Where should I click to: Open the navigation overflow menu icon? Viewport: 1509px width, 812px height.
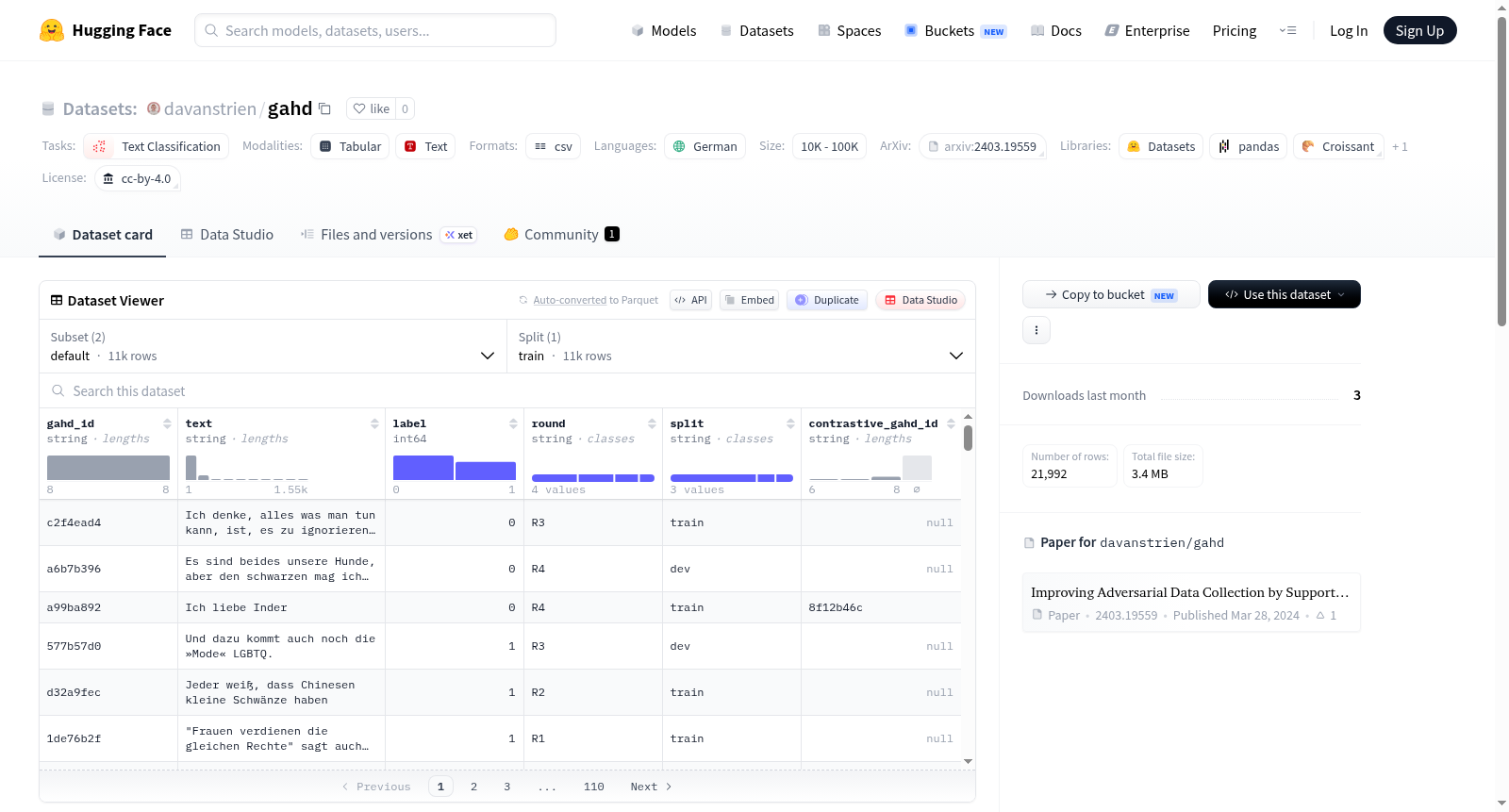(x=1287, y=30)
